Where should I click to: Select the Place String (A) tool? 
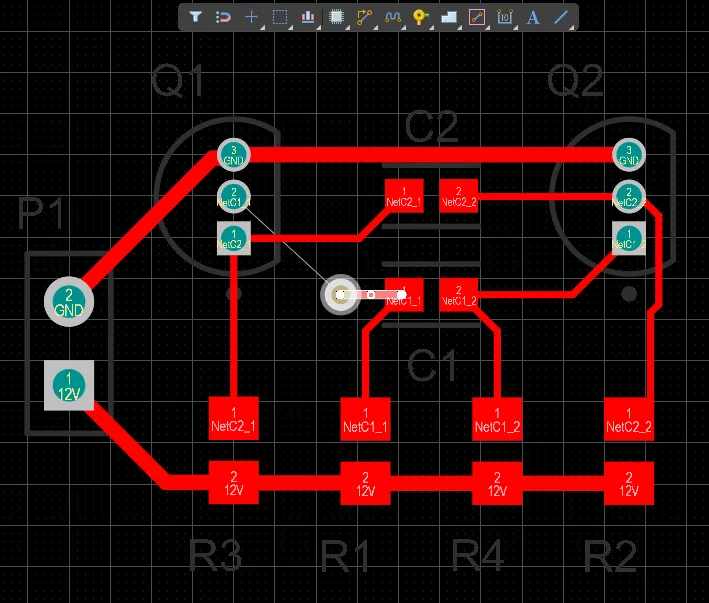coord(533,17)
